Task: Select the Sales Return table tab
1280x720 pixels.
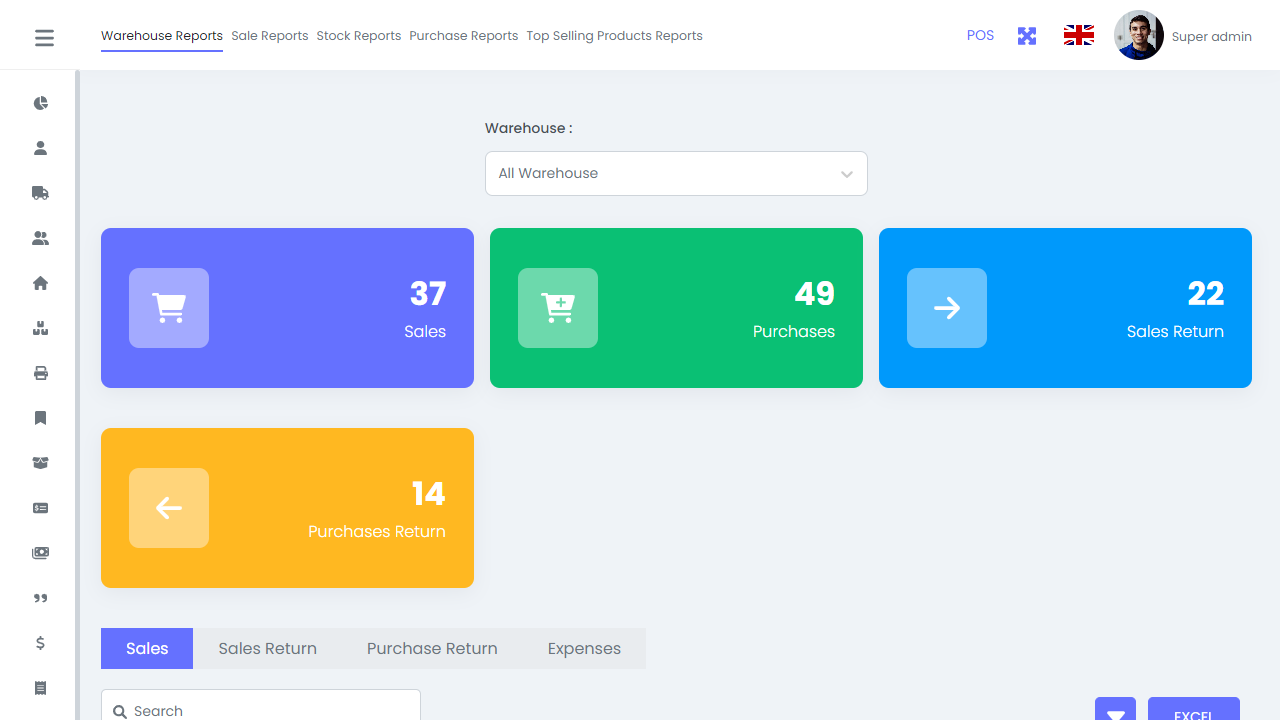Action: point(267,648)
